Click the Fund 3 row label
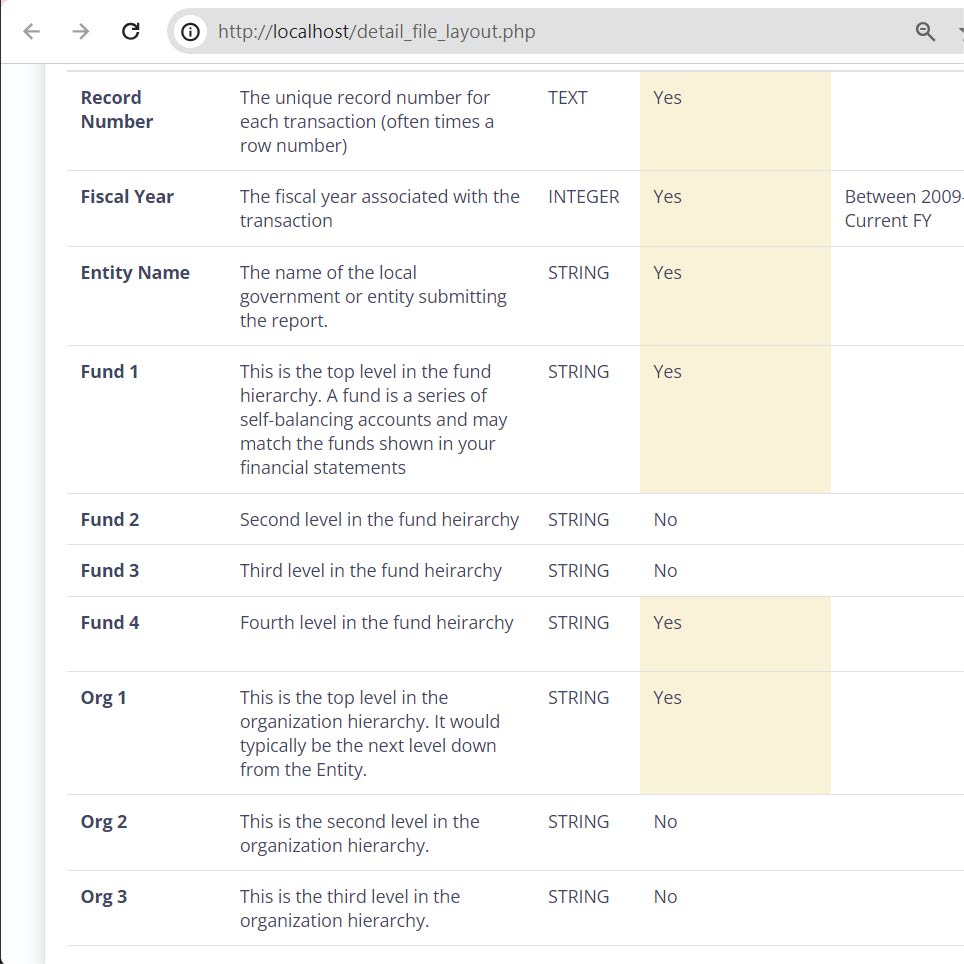This screenshot has width=964, height=964. 110,571
